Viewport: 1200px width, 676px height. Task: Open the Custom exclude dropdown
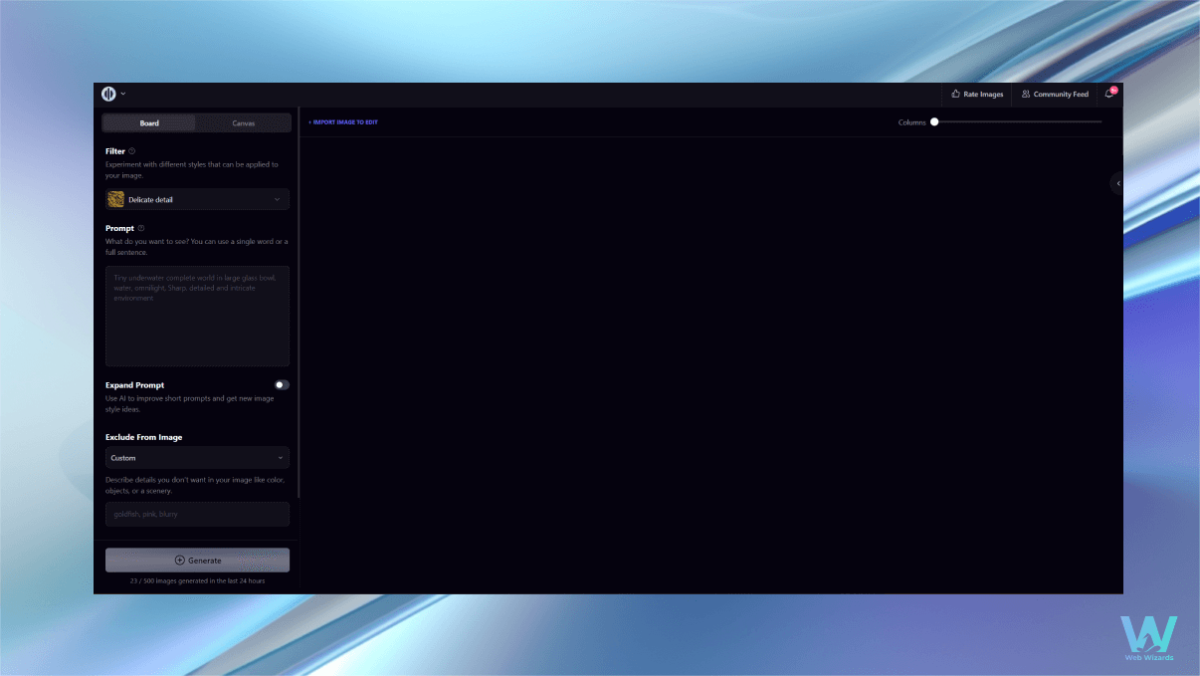pos(198,458)
